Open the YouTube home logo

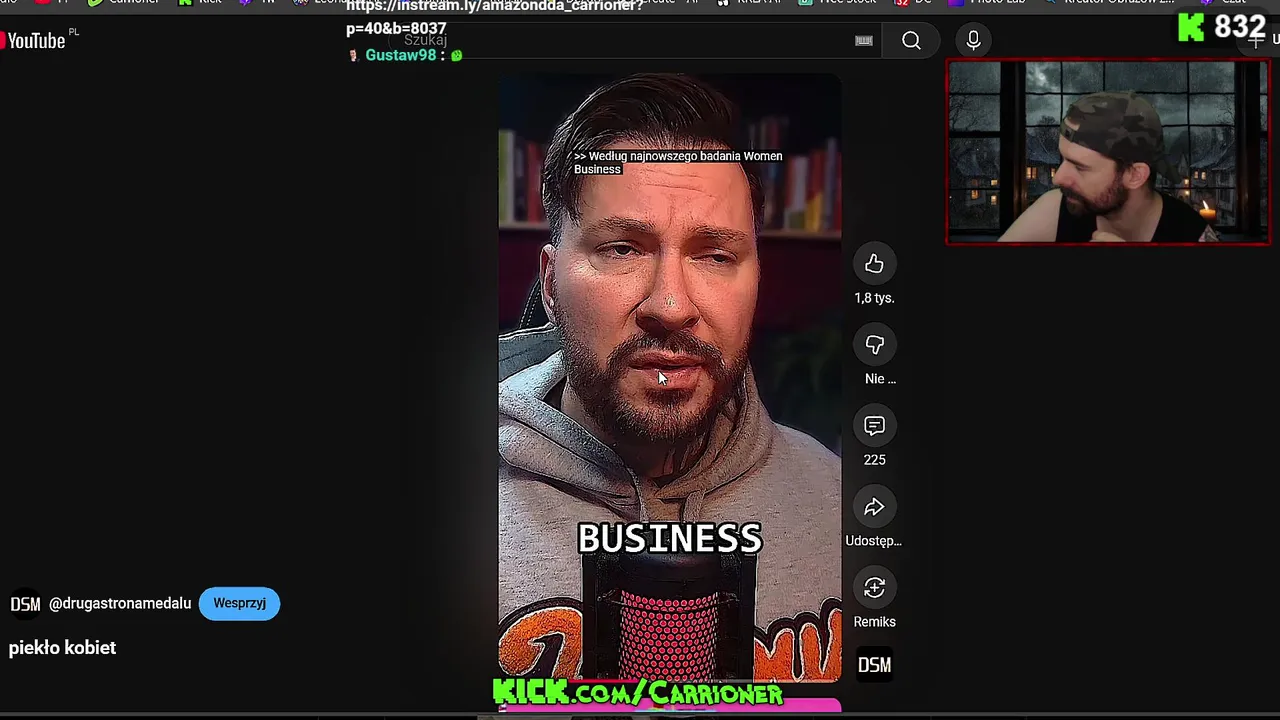click(35, 40)
